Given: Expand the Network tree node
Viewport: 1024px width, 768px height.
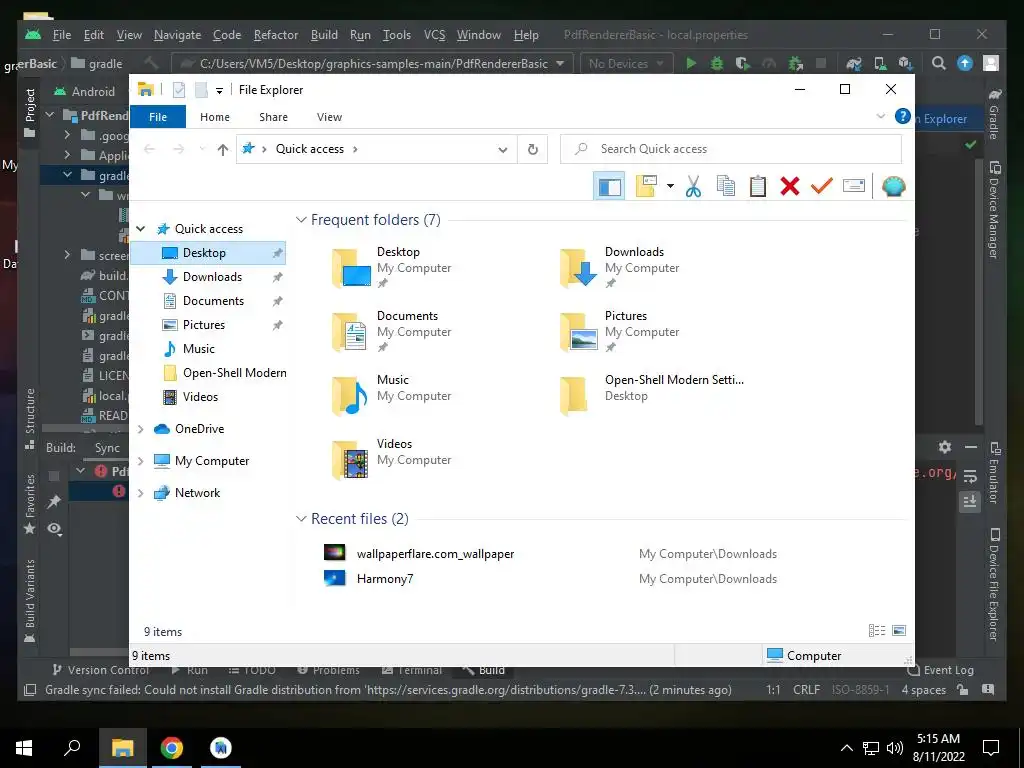Looking at the screenshot, I should (x=140, y=493).
